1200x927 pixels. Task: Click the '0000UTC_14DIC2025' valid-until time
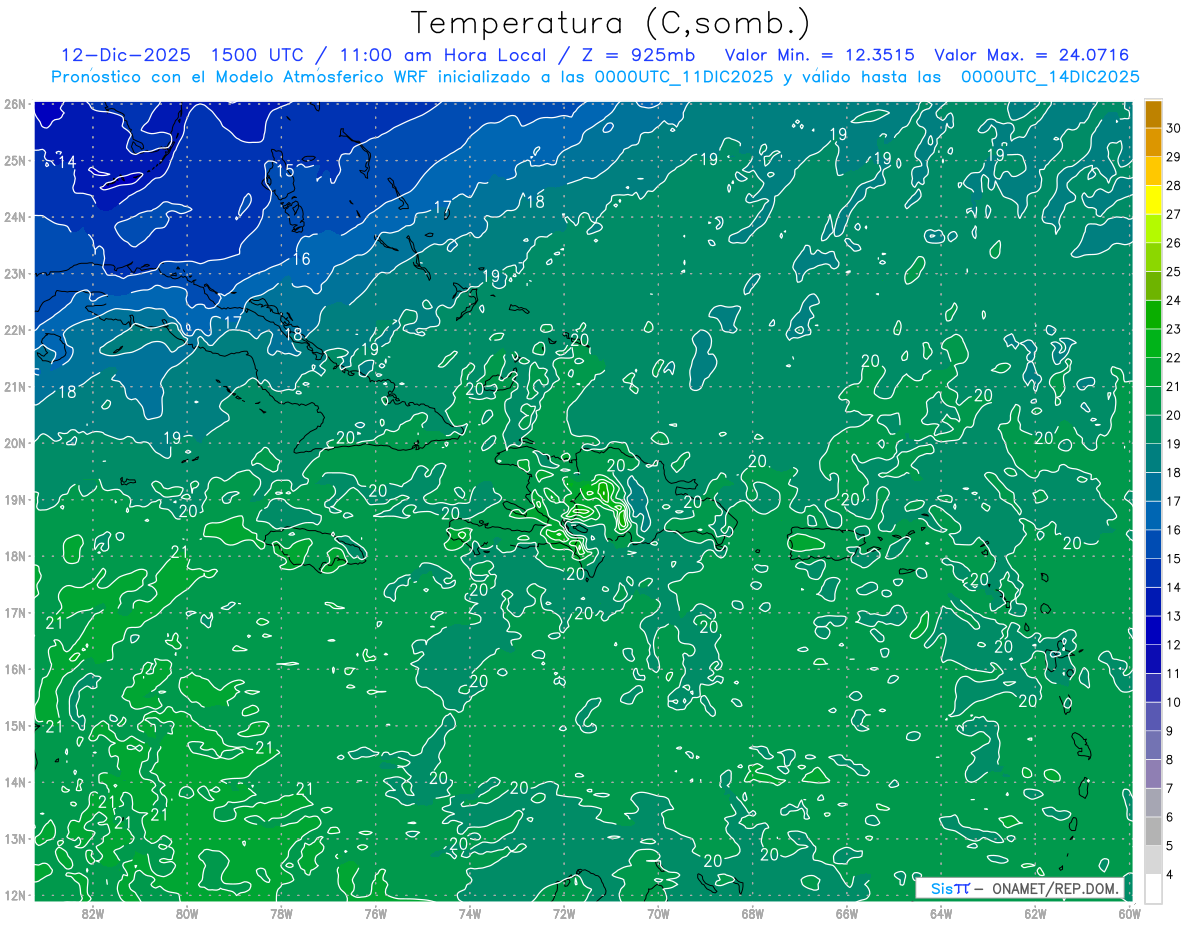[x=1050, y=77]
